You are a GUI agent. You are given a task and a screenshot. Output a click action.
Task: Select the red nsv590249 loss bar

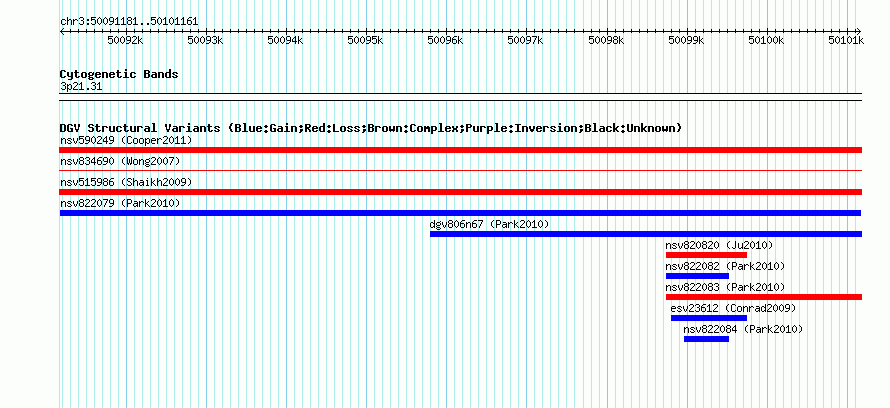pyautogui.click(x=460, y=150)
